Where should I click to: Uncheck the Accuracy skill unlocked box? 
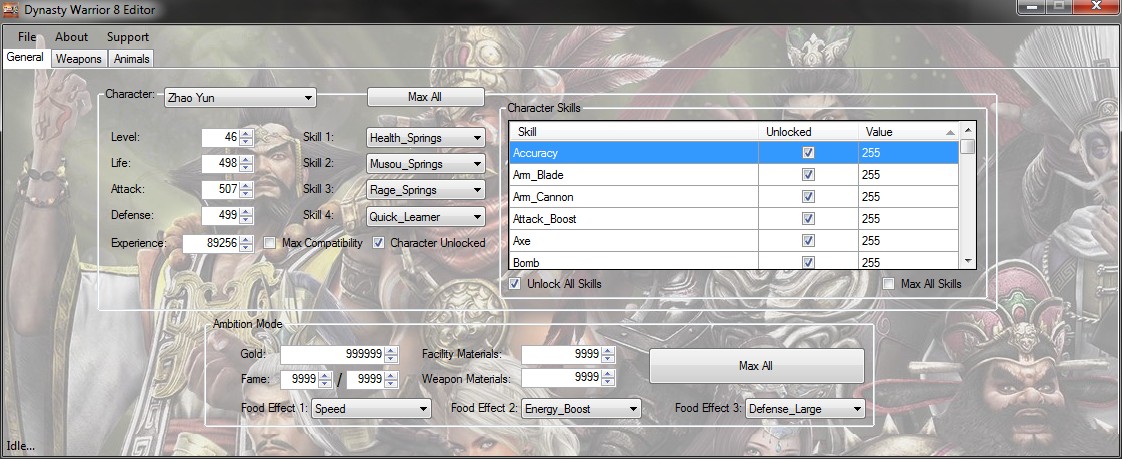[x=808, y=153]
